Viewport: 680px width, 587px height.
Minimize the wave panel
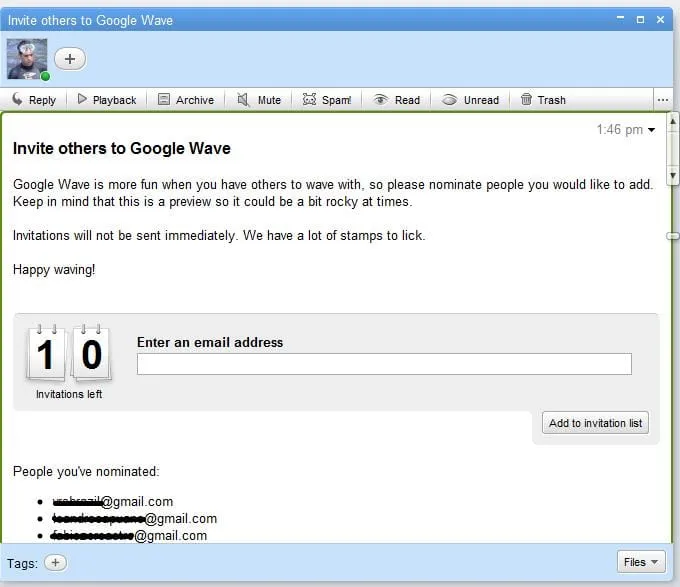pyautogui.click(x=621, y=19)
